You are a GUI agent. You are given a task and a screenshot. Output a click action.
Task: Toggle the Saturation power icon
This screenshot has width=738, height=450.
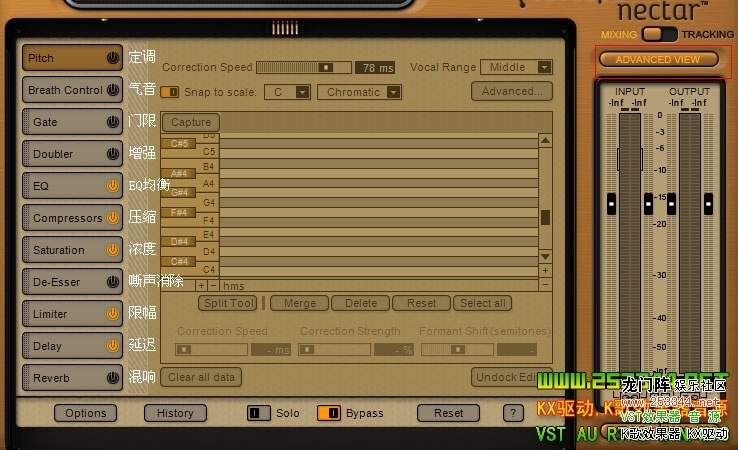click(x=112, y=250)
